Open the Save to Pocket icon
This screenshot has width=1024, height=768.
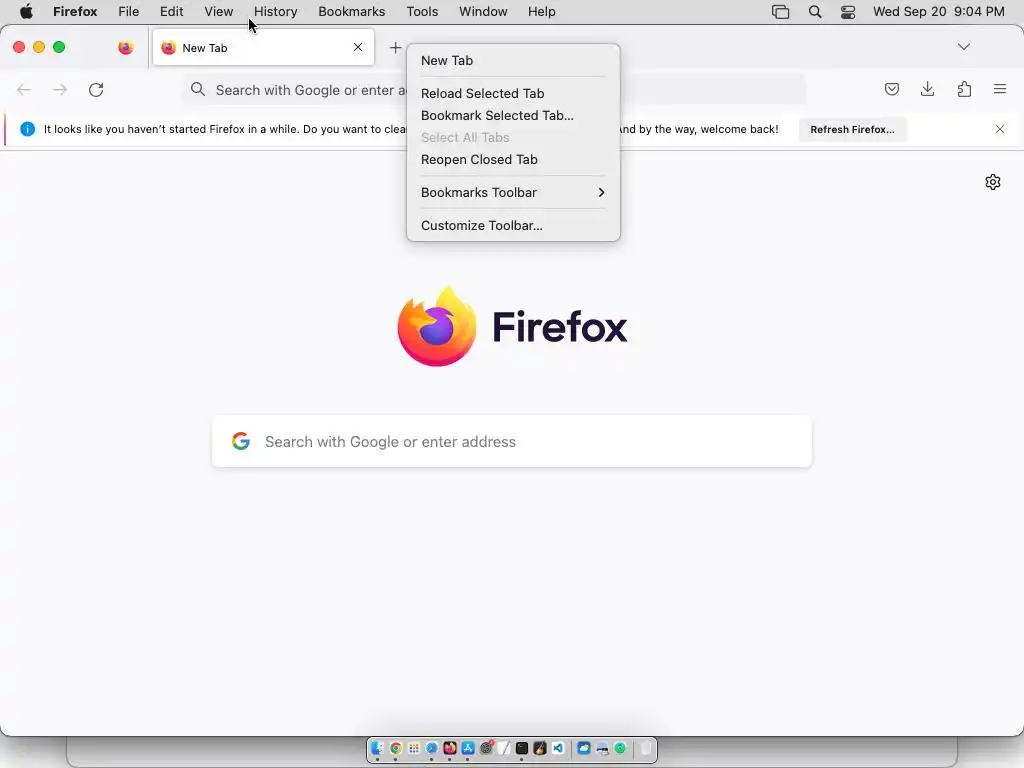click(x=891, y=89)
